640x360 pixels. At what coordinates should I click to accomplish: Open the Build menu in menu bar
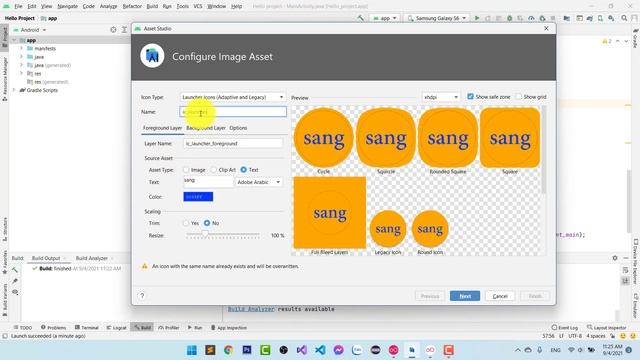(x=152, y=6)
